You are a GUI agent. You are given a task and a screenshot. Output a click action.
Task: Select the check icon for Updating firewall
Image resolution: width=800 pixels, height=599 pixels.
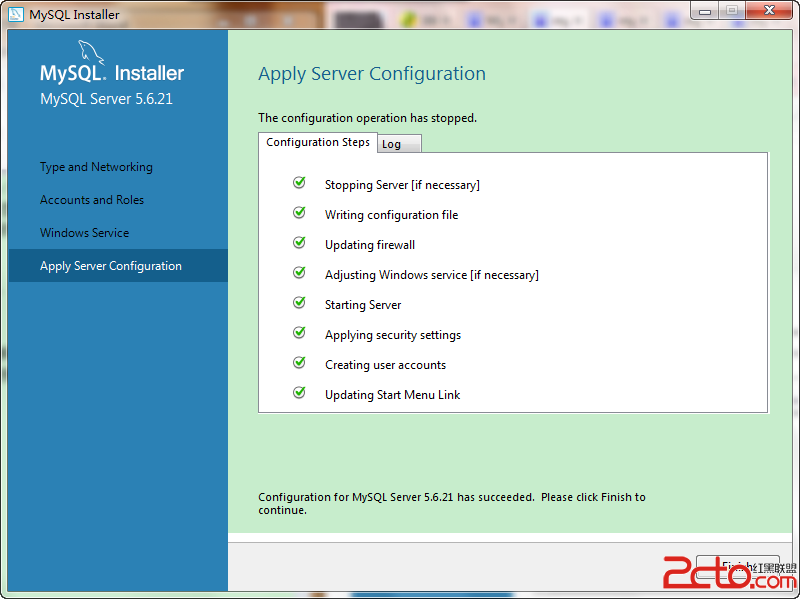[299, 242]
